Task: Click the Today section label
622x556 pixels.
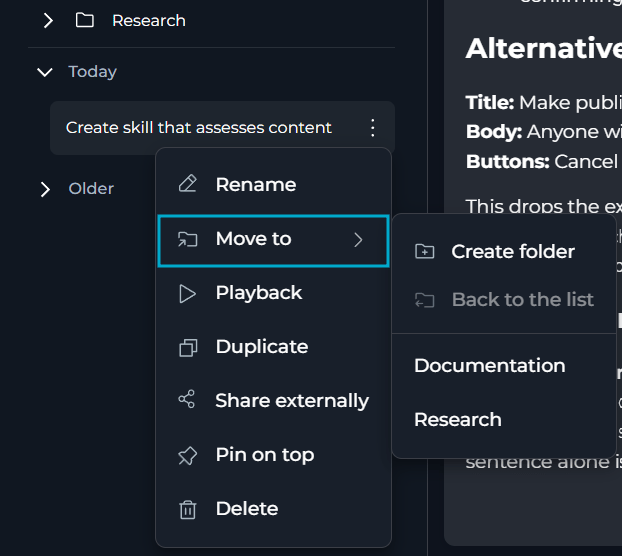Action: [x=92, y=72]
